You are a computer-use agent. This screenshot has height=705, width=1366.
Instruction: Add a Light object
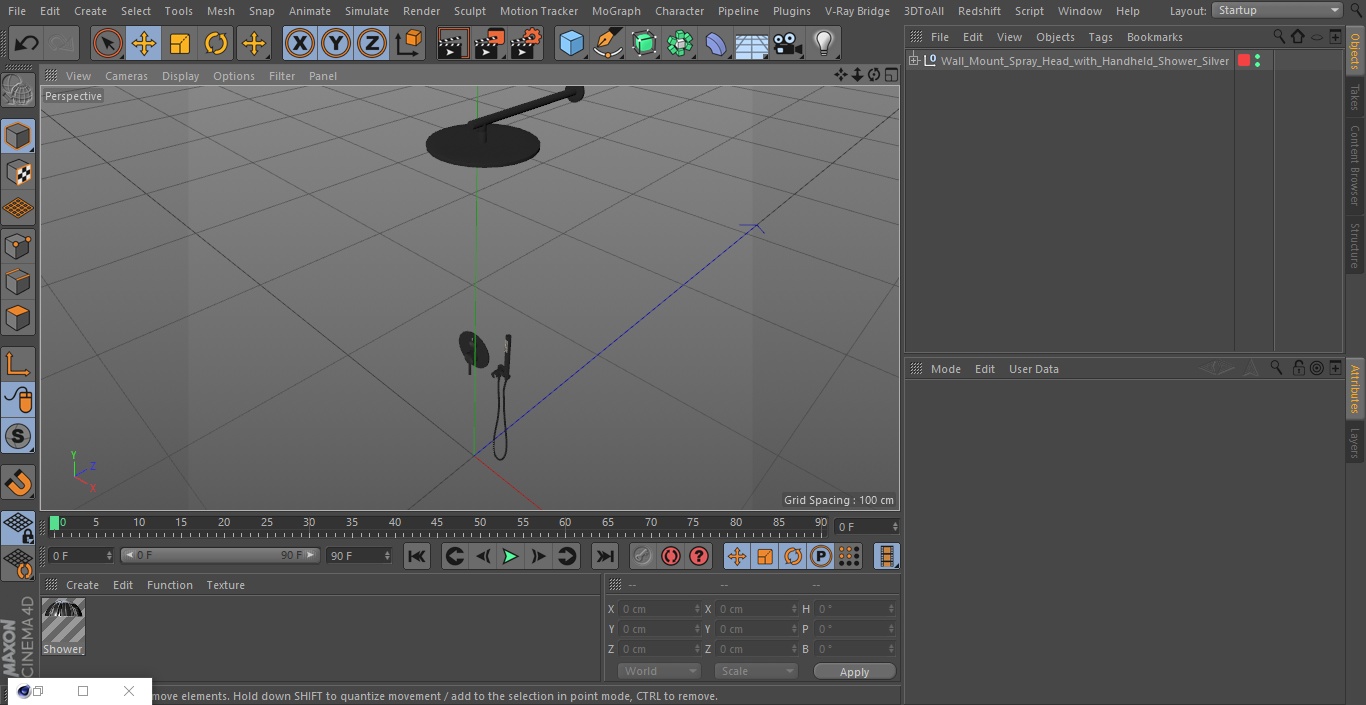coord(823,43)
